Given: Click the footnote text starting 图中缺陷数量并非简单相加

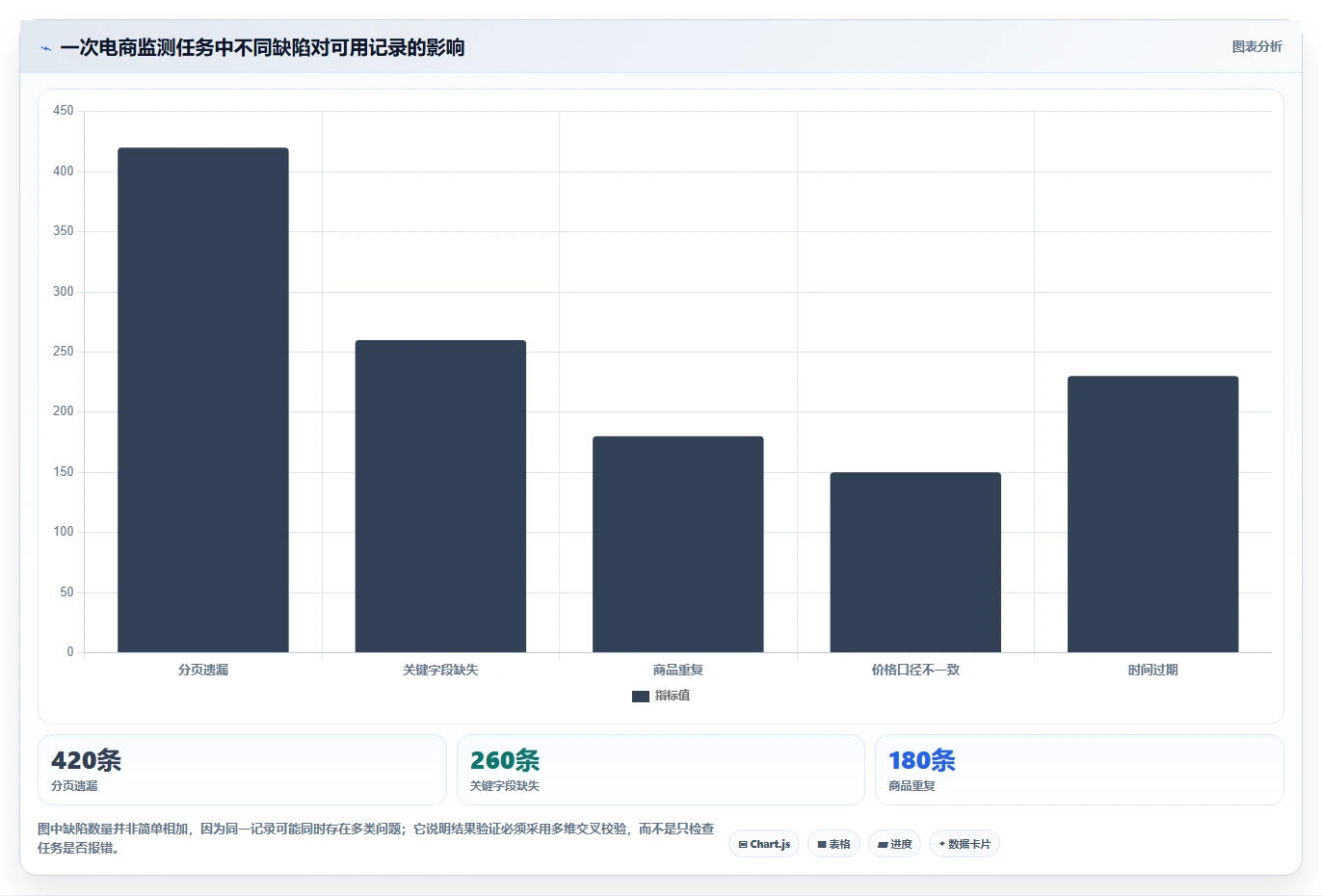Looking at the screenshot, I should pos(376,838).
